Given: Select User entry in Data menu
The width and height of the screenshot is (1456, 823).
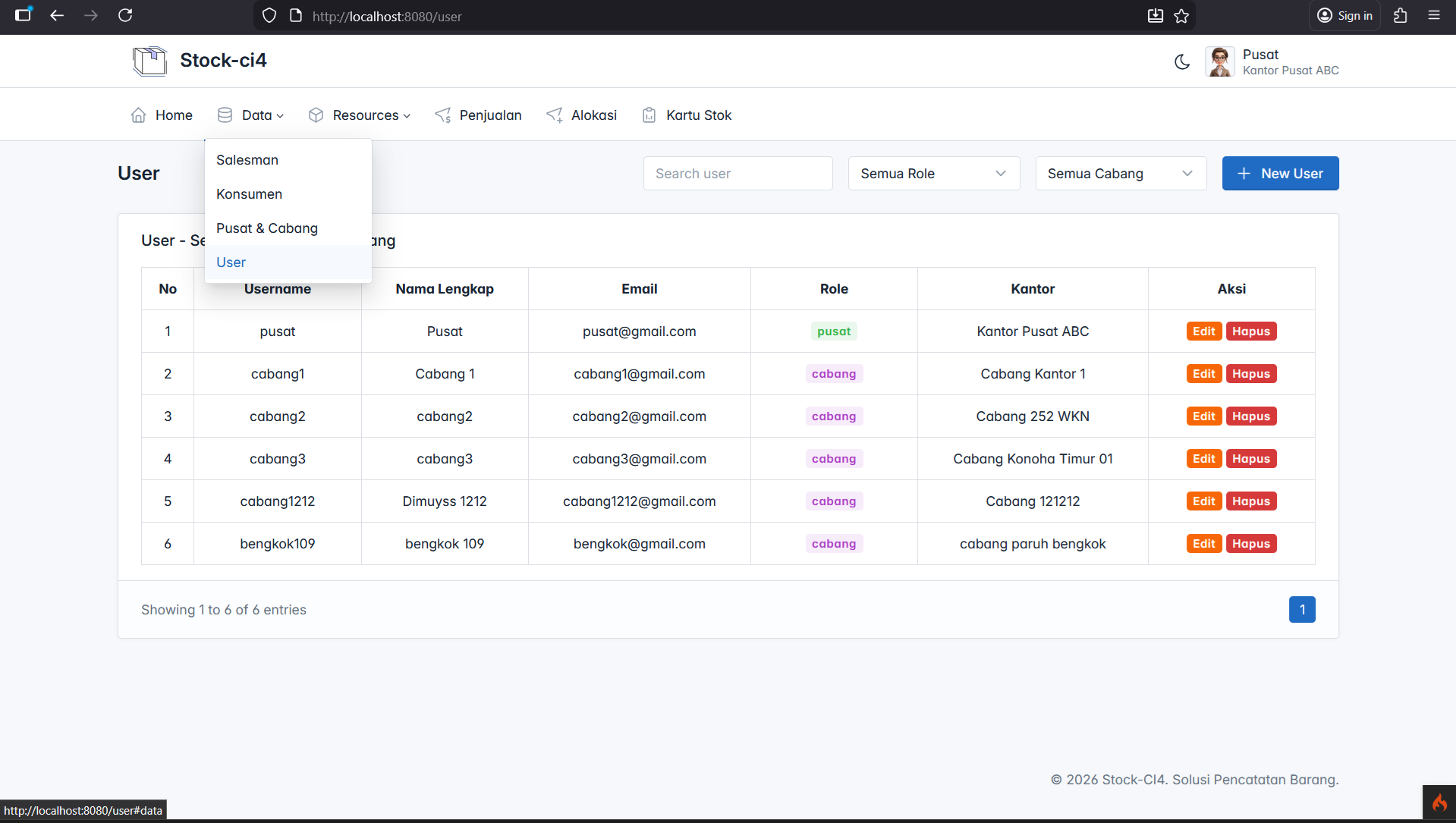Looking at the screenshot, I should pos(288,262).
